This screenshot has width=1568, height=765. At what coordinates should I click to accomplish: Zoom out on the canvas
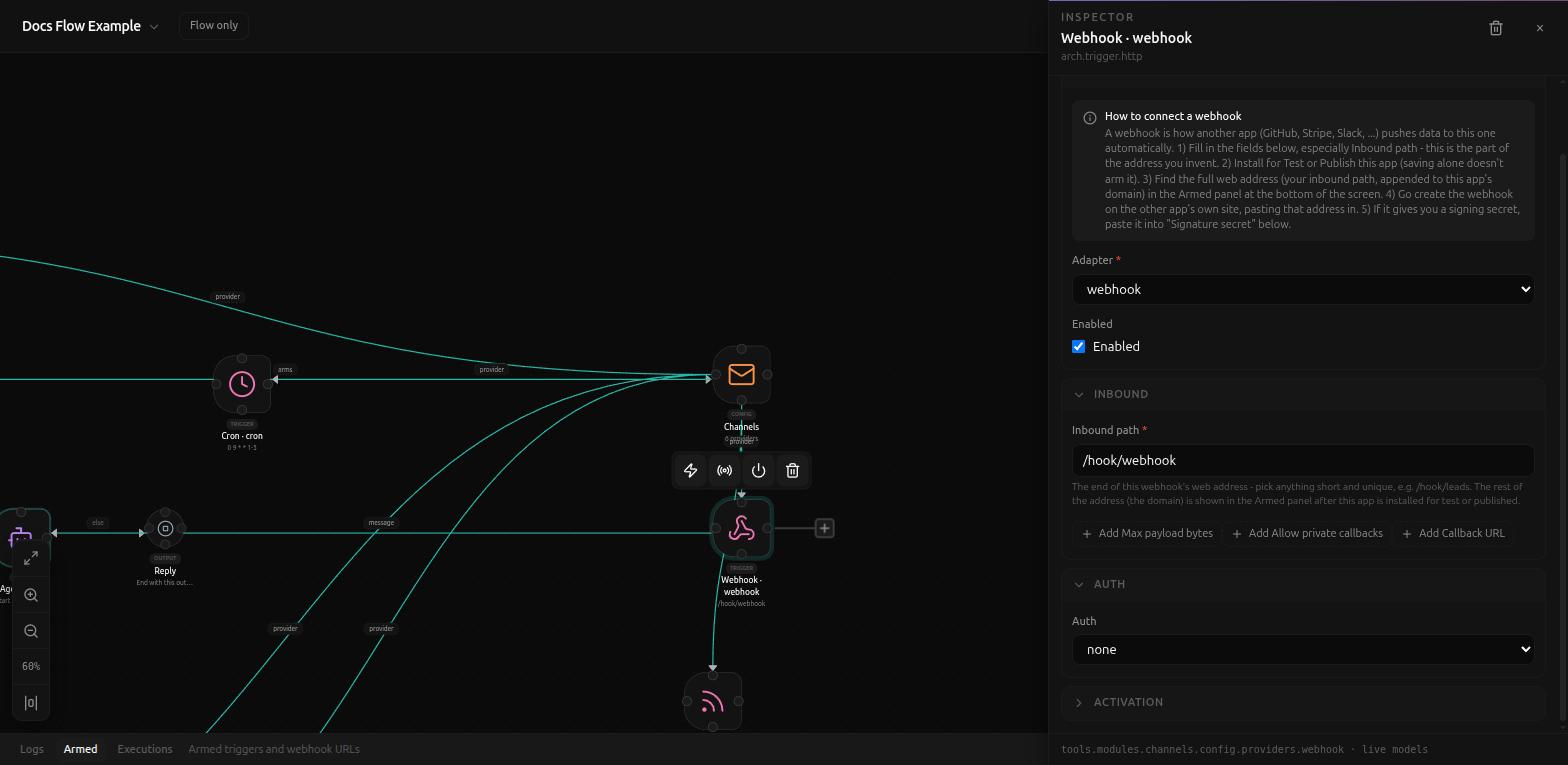[31, 631]
